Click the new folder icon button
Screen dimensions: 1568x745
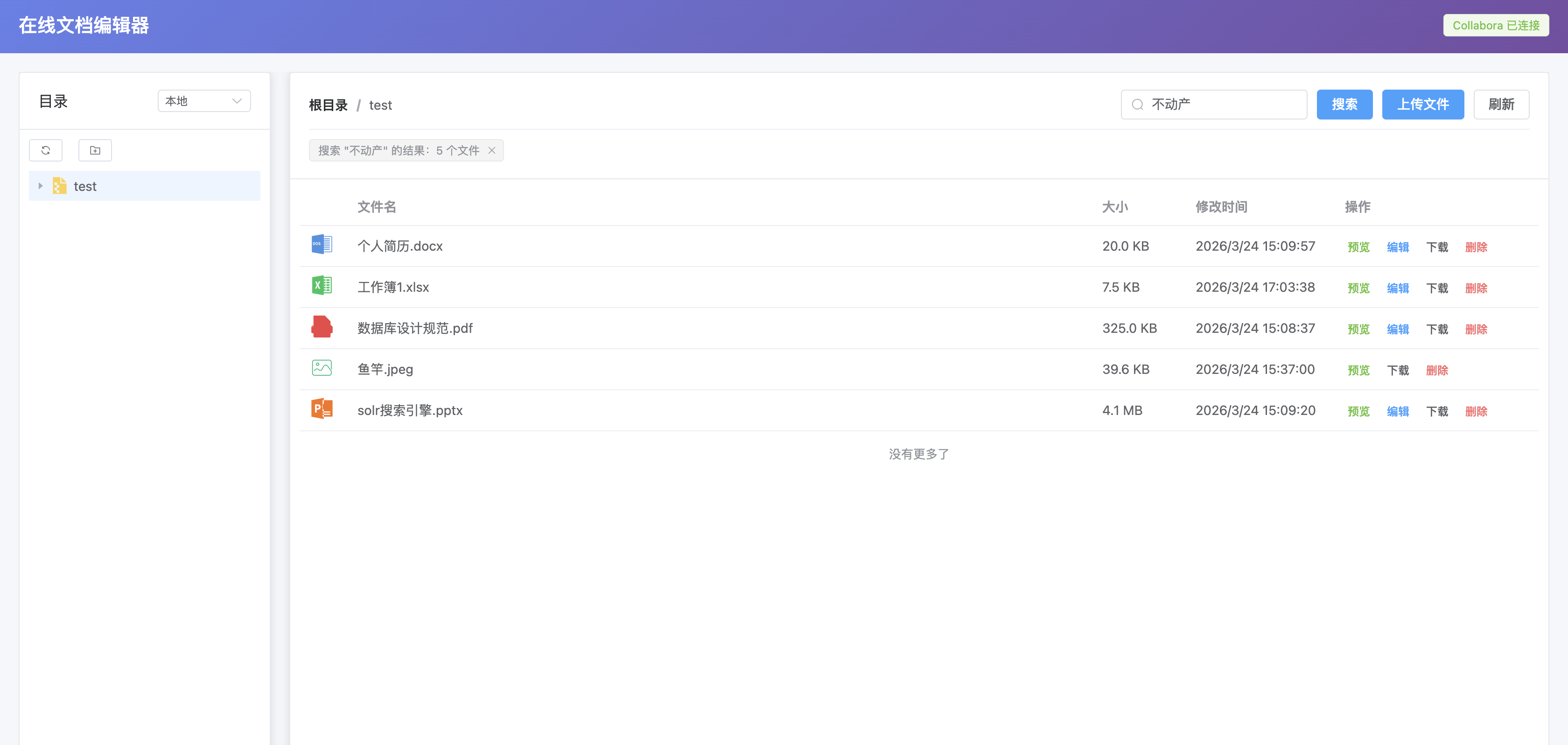tap(95, 150)
